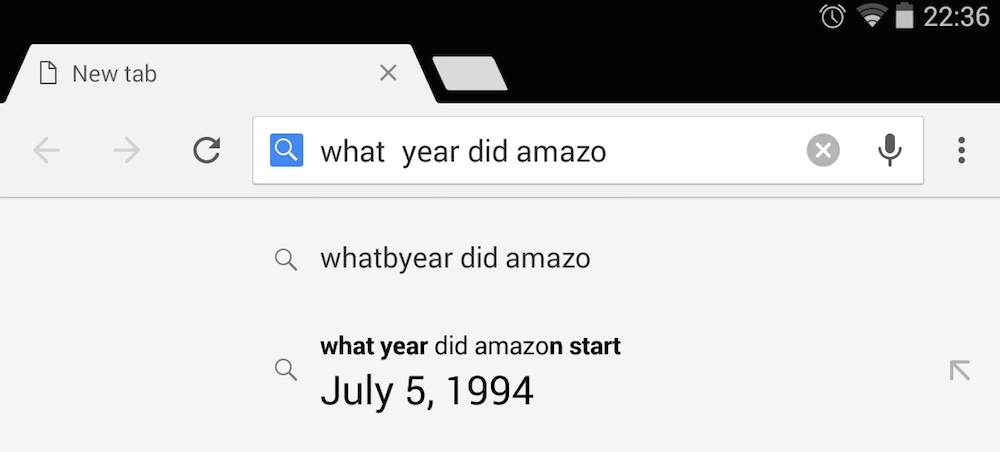Open the three-dot overflow menu
Screen dimensions: 1000x452
[961, 151]
